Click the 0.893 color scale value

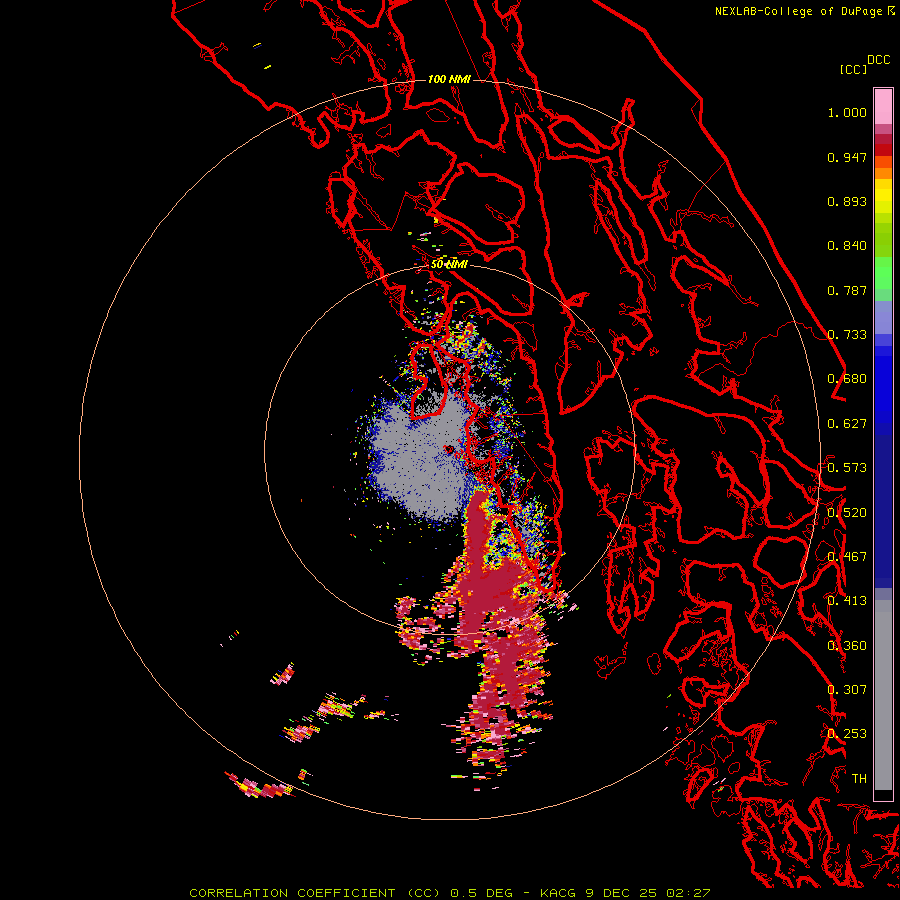847,201
